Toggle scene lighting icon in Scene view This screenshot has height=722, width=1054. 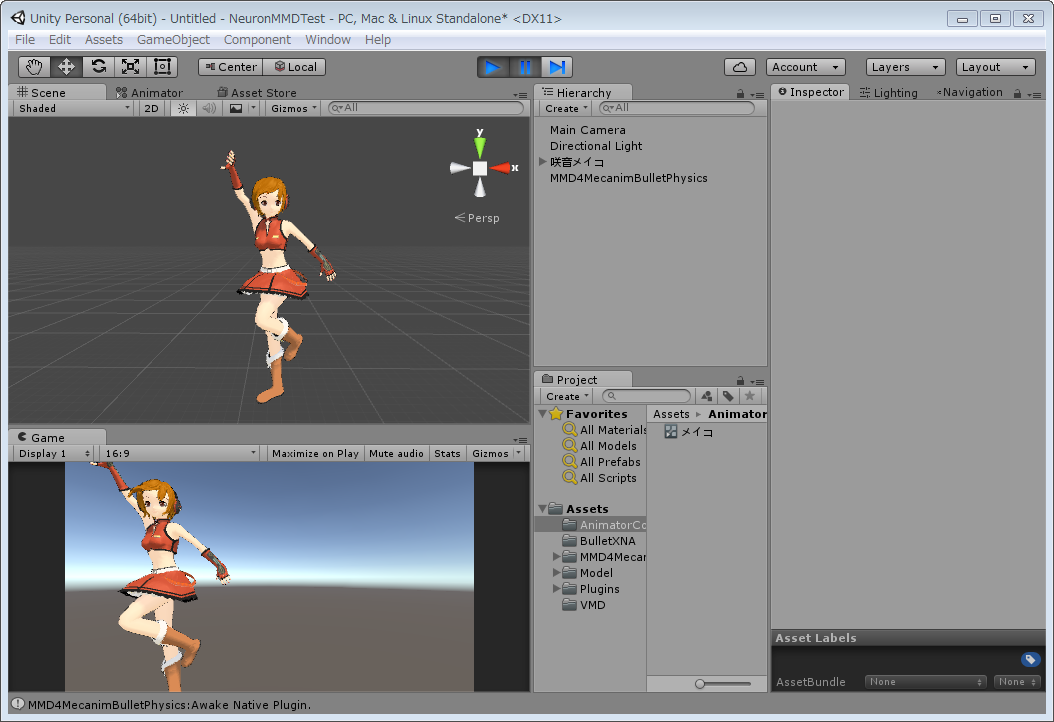pyautogui.click(x=184, y=108)
